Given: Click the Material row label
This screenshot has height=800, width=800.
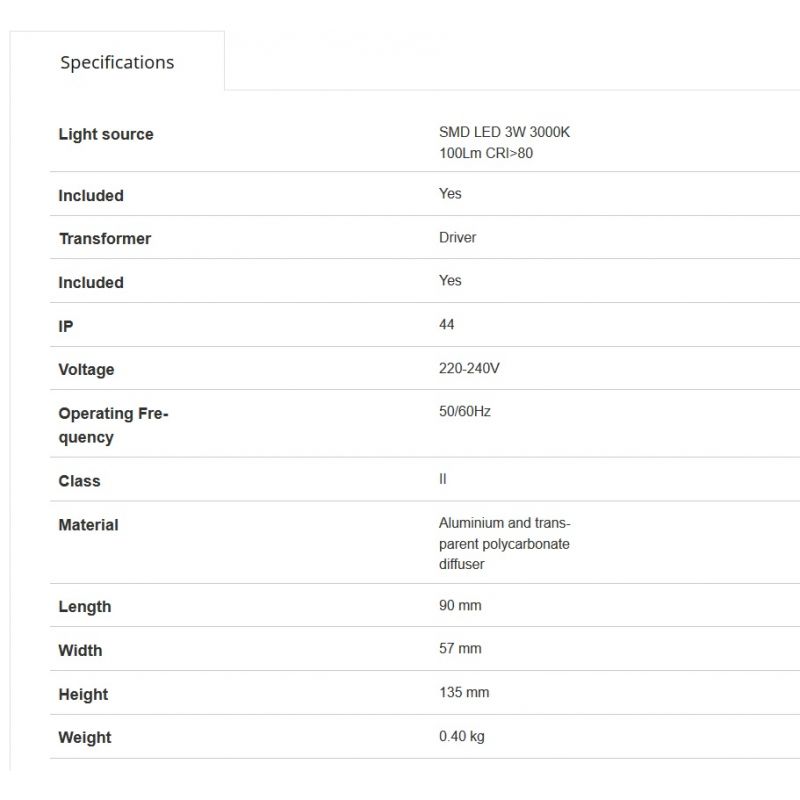Looking at the screenshot, I should pyautogui.click(x=88, y=525).
